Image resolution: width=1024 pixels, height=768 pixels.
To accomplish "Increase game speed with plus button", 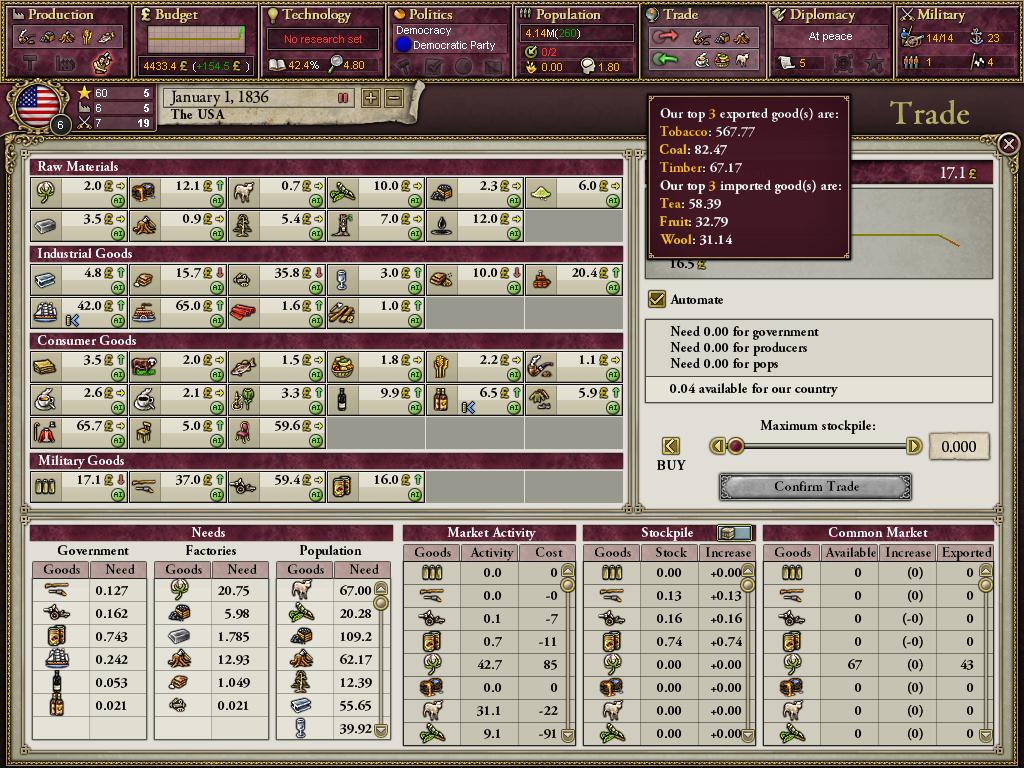I will (x=371, y=98).
